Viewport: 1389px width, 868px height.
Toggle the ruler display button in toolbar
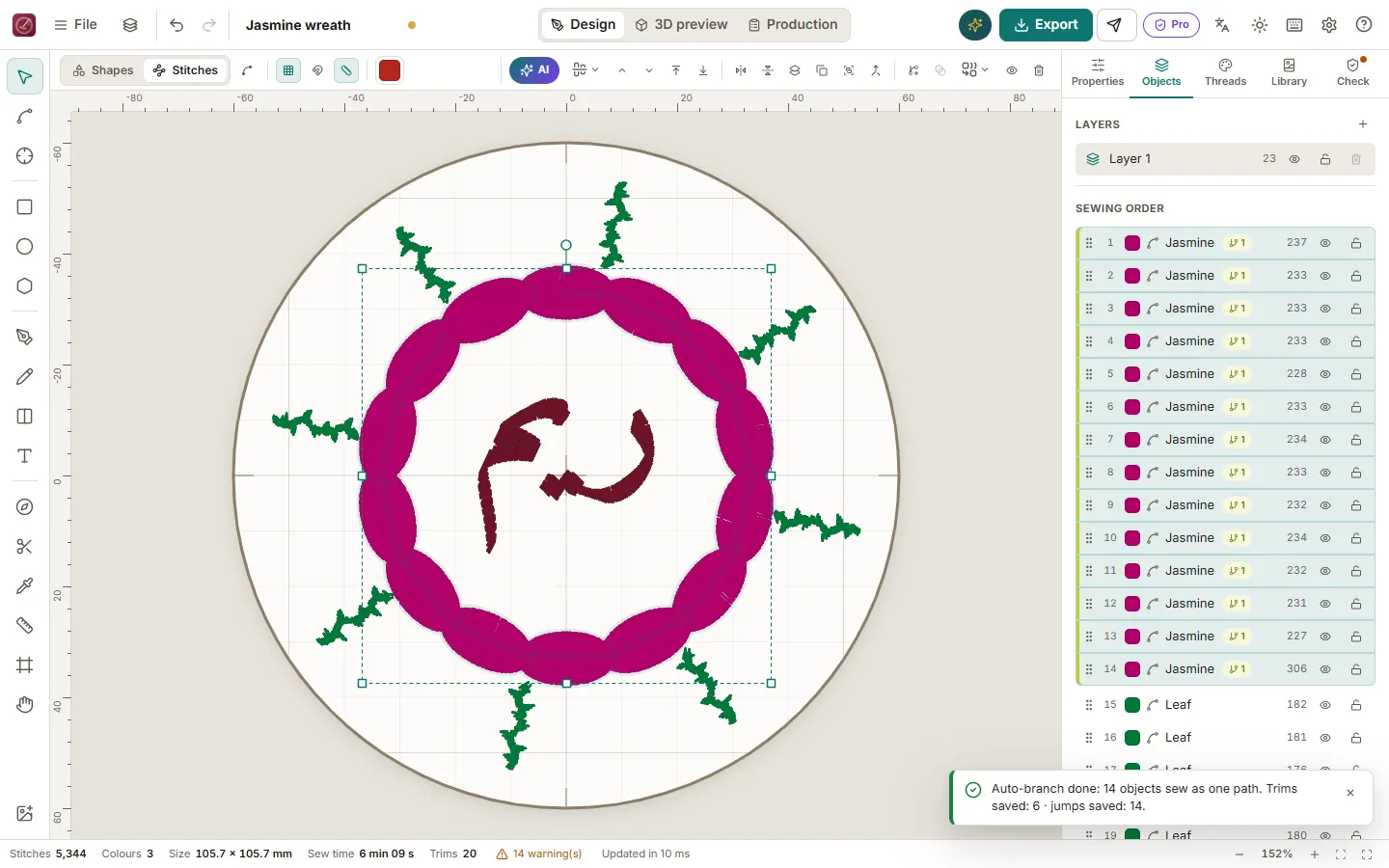(346, 70)
